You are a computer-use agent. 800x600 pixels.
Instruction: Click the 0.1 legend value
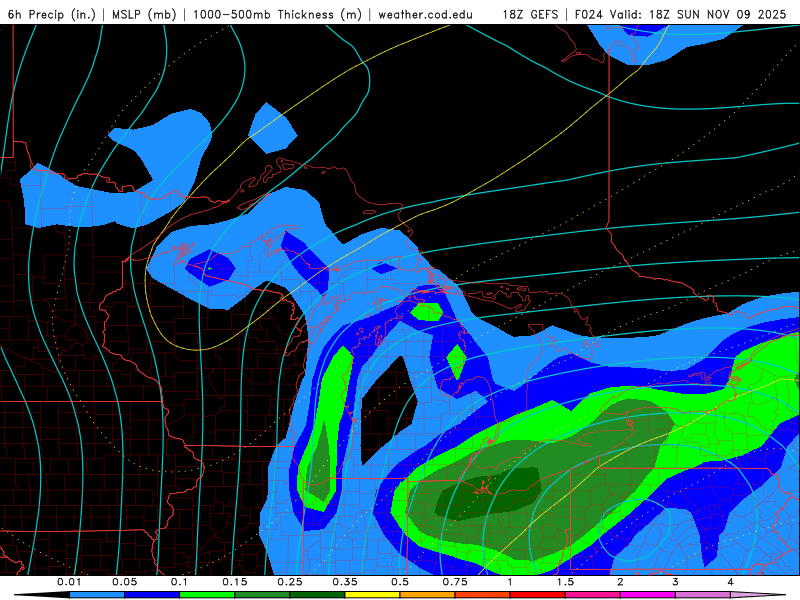click(179, 582)
